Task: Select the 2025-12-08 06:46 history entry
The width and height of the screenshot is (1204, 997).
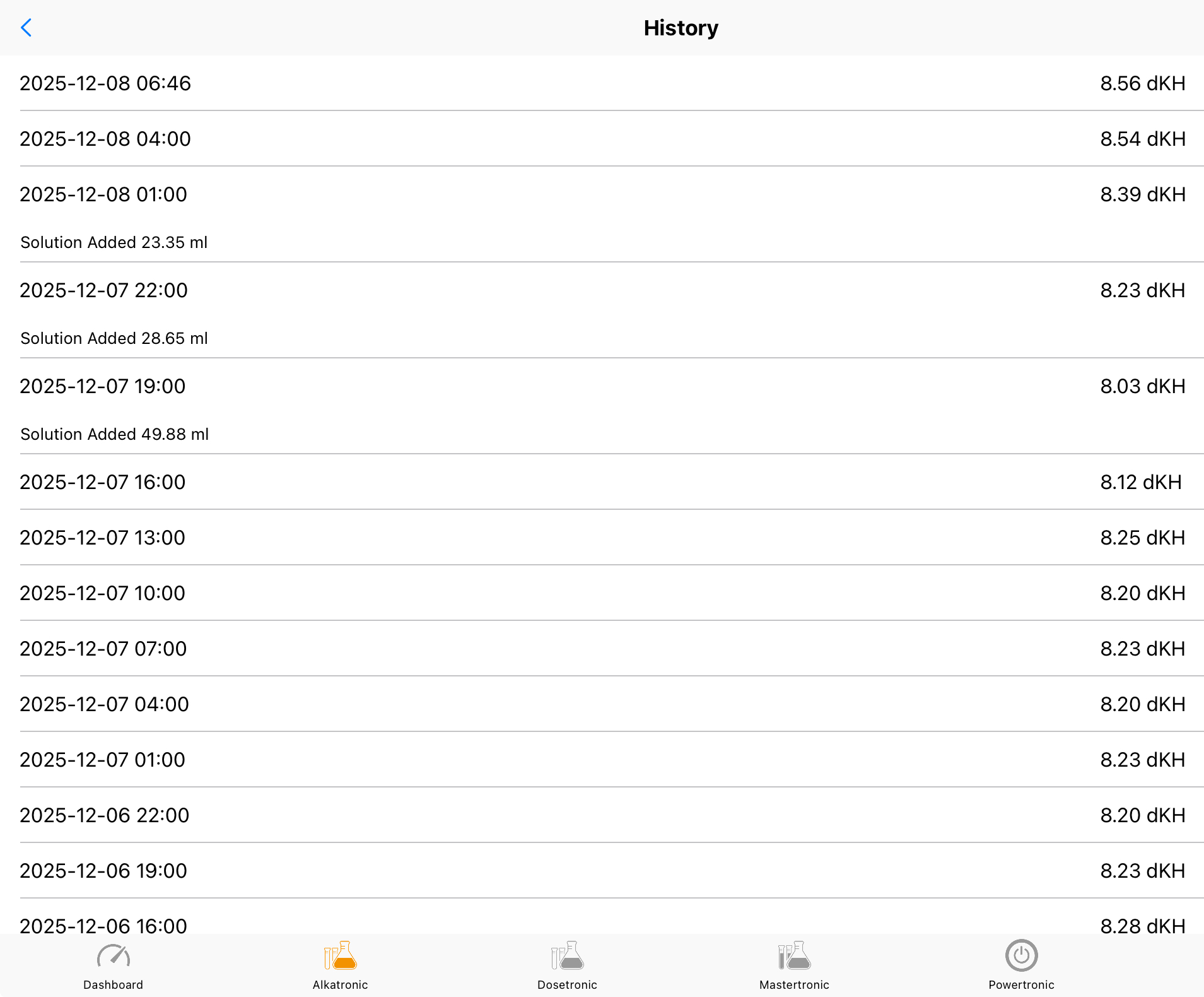Action: click(x=105, y=83)
